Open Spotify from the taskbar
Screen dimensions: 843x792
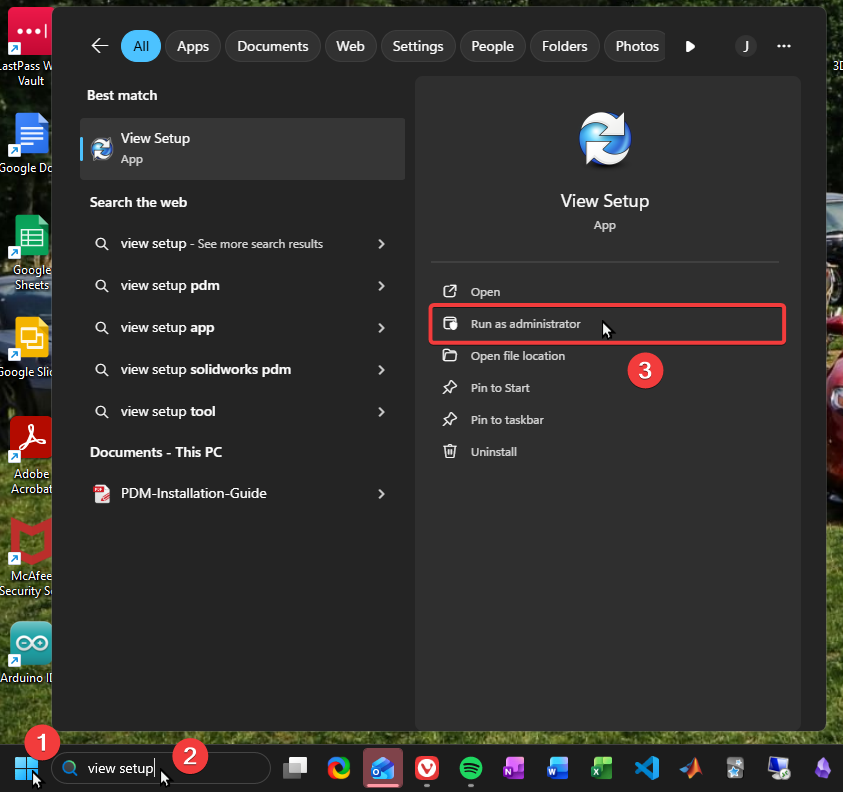pos(470,768)
